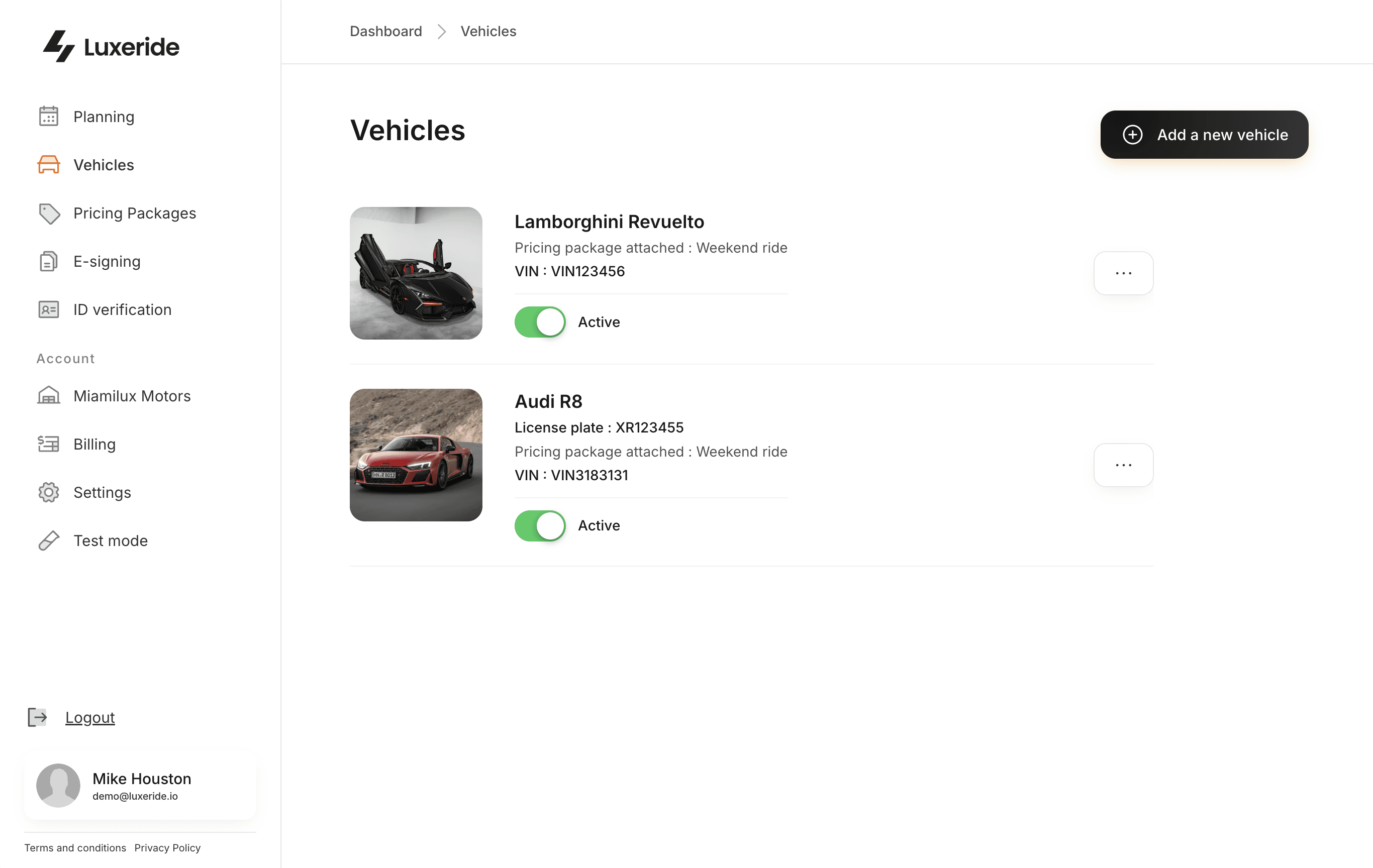1373x868 pixels.
Task: Open the breadcrumb chevron after Dashboard
Action: click(x=441, y=31)
